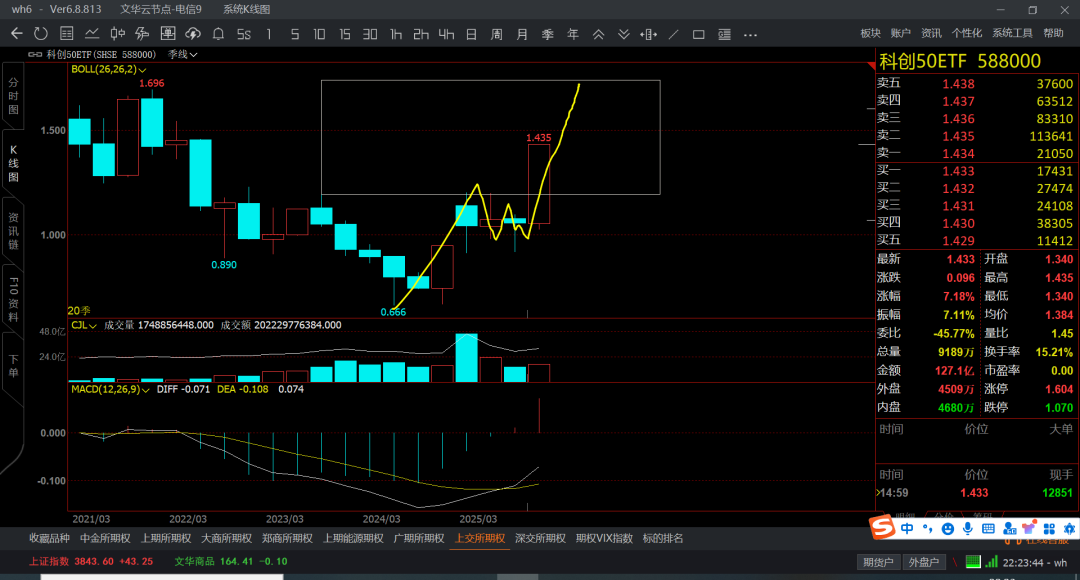Screen dimensions: 1080x580
Task: Open the 下单 side tab
Action: 13,366
